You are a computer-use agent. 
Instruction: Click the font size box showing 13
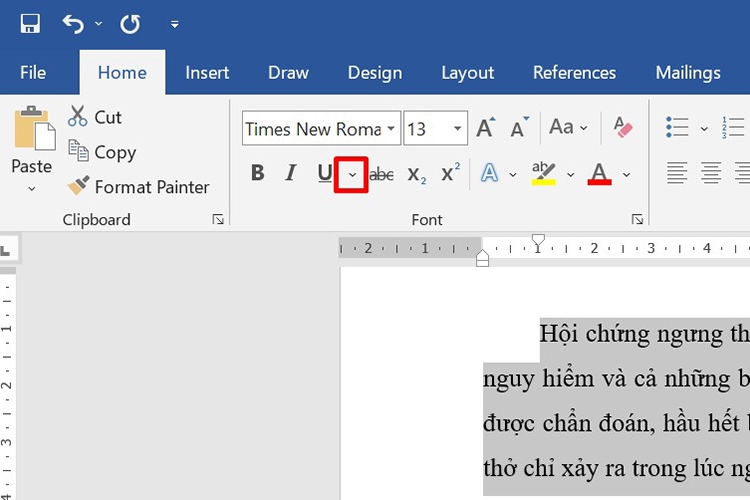(427, 128)
